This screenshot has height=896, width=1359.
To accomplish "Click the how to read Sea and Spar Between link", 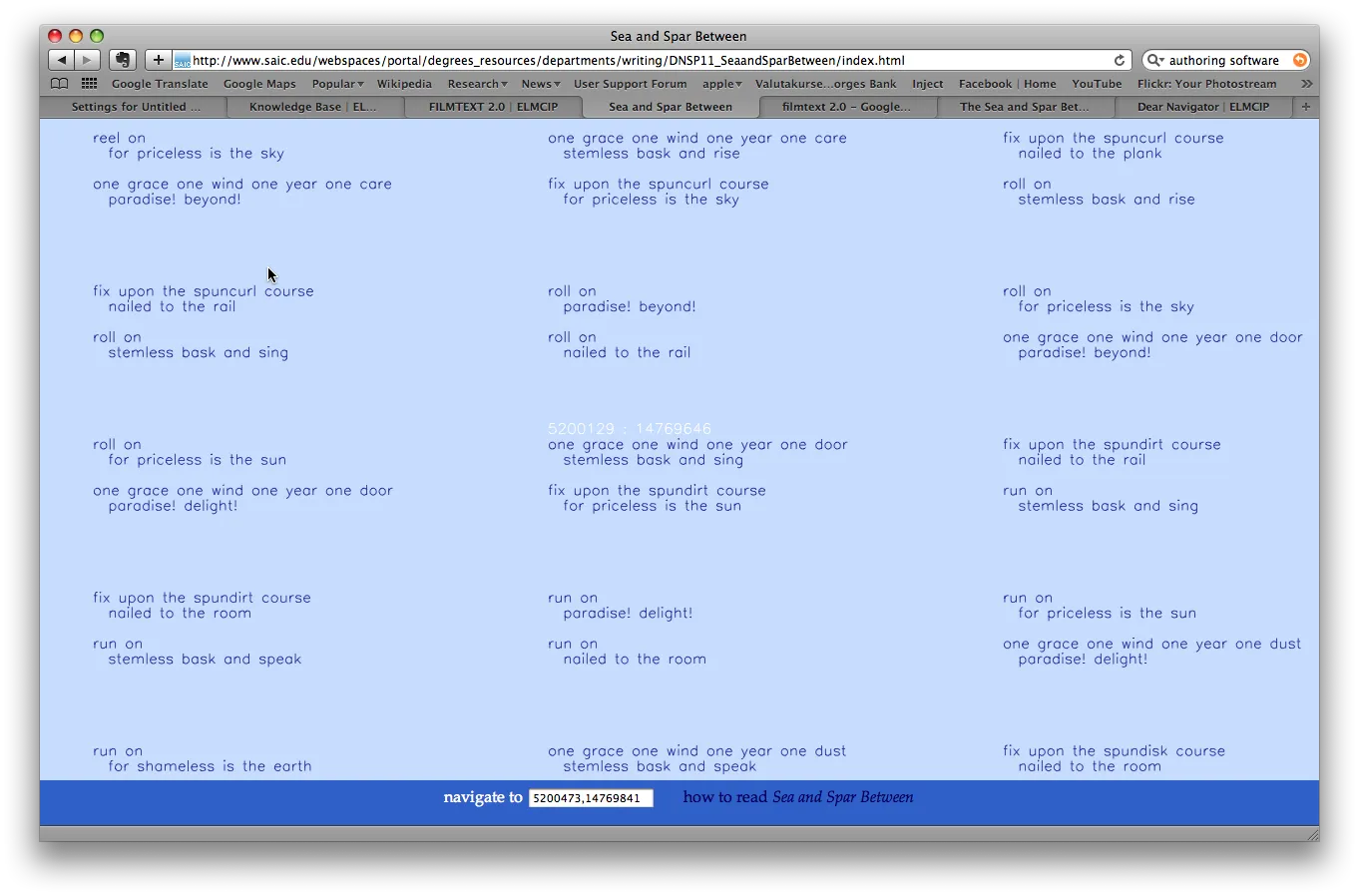I will point(797,797).
